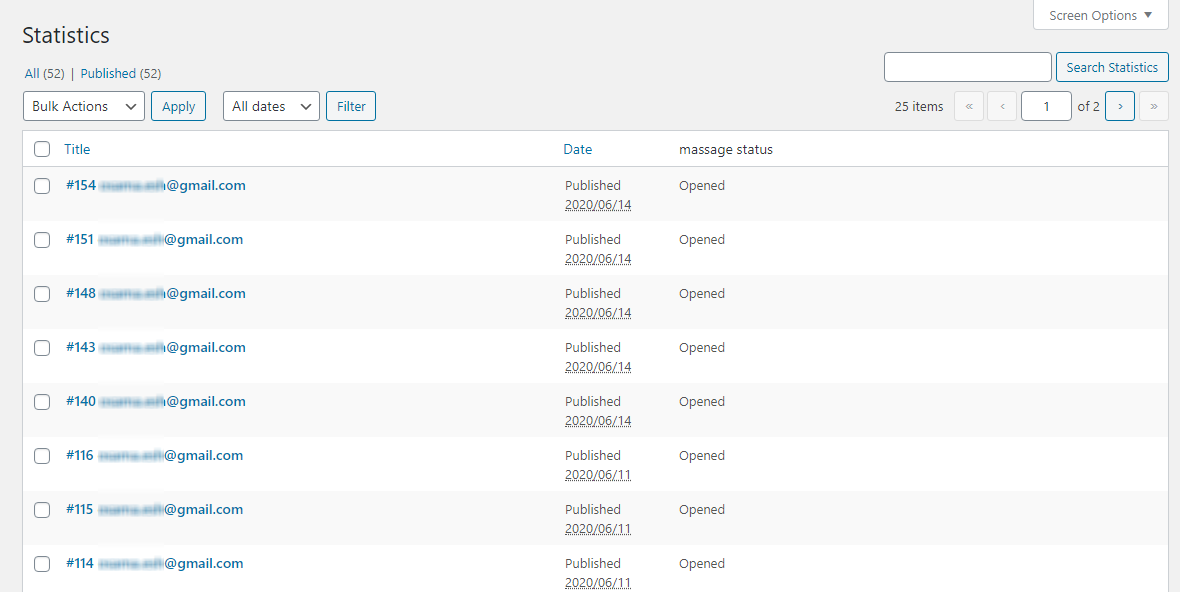Viewport: 1180px width, 592px height.
Task: Check the box for entry #115
Action: click(x=42, y=510)
